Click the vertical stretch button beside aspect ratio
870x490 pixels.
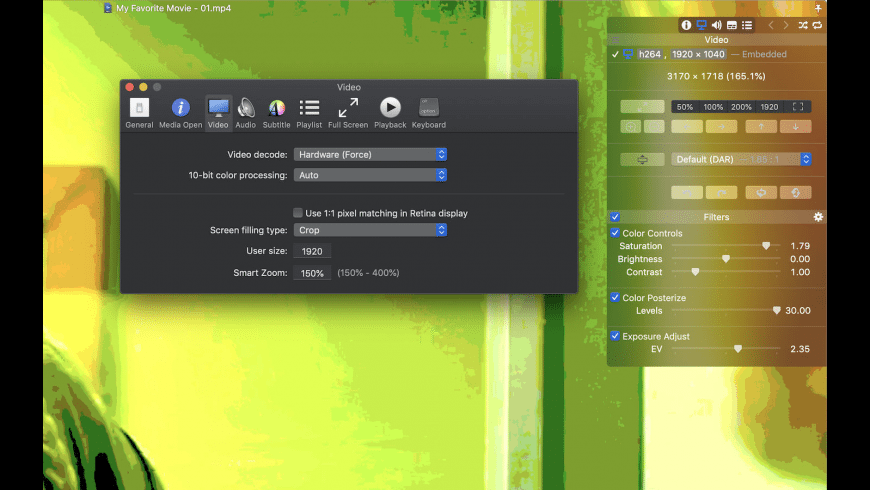tap(642, 159)
